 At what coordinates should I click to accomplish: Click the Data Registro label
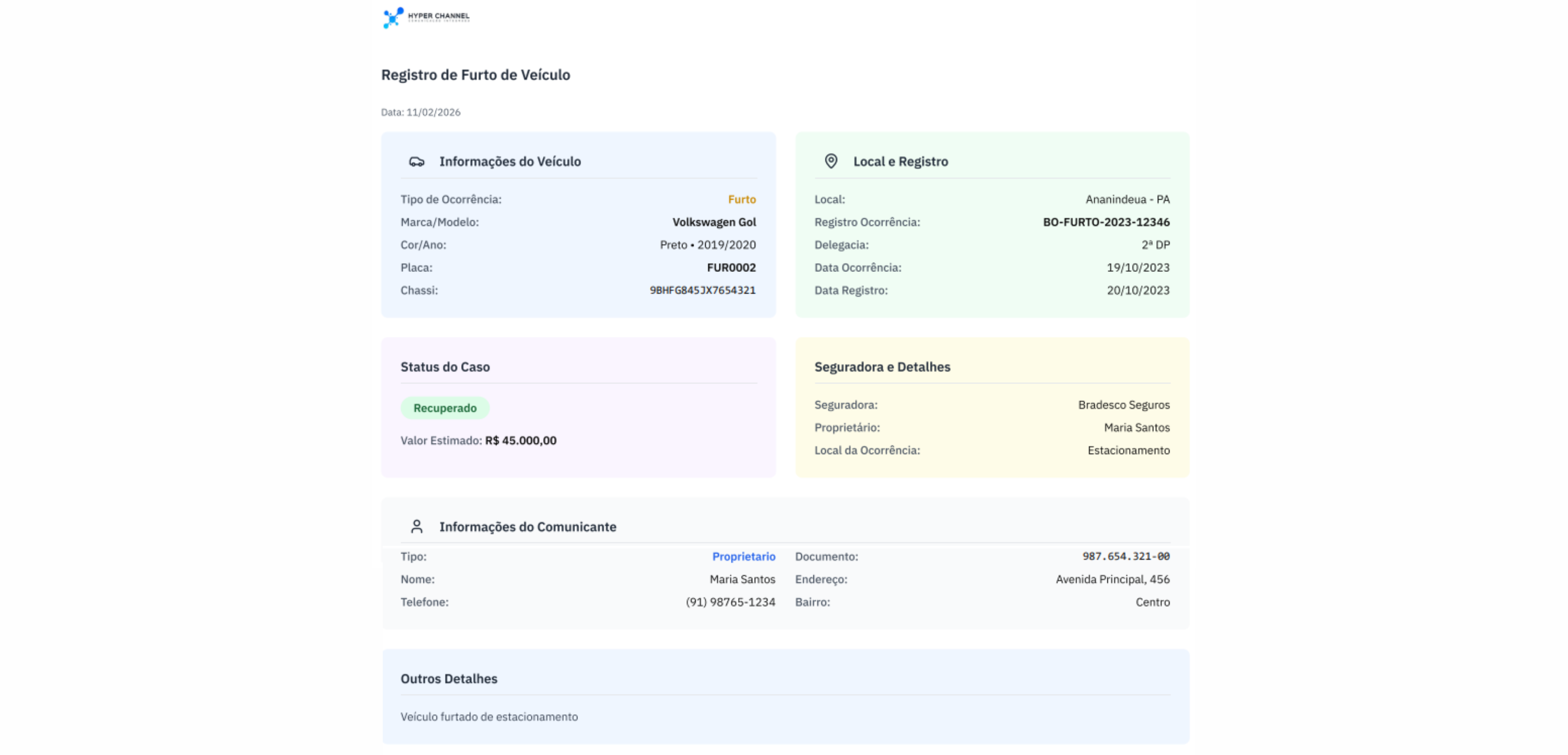tap(851, 290)
